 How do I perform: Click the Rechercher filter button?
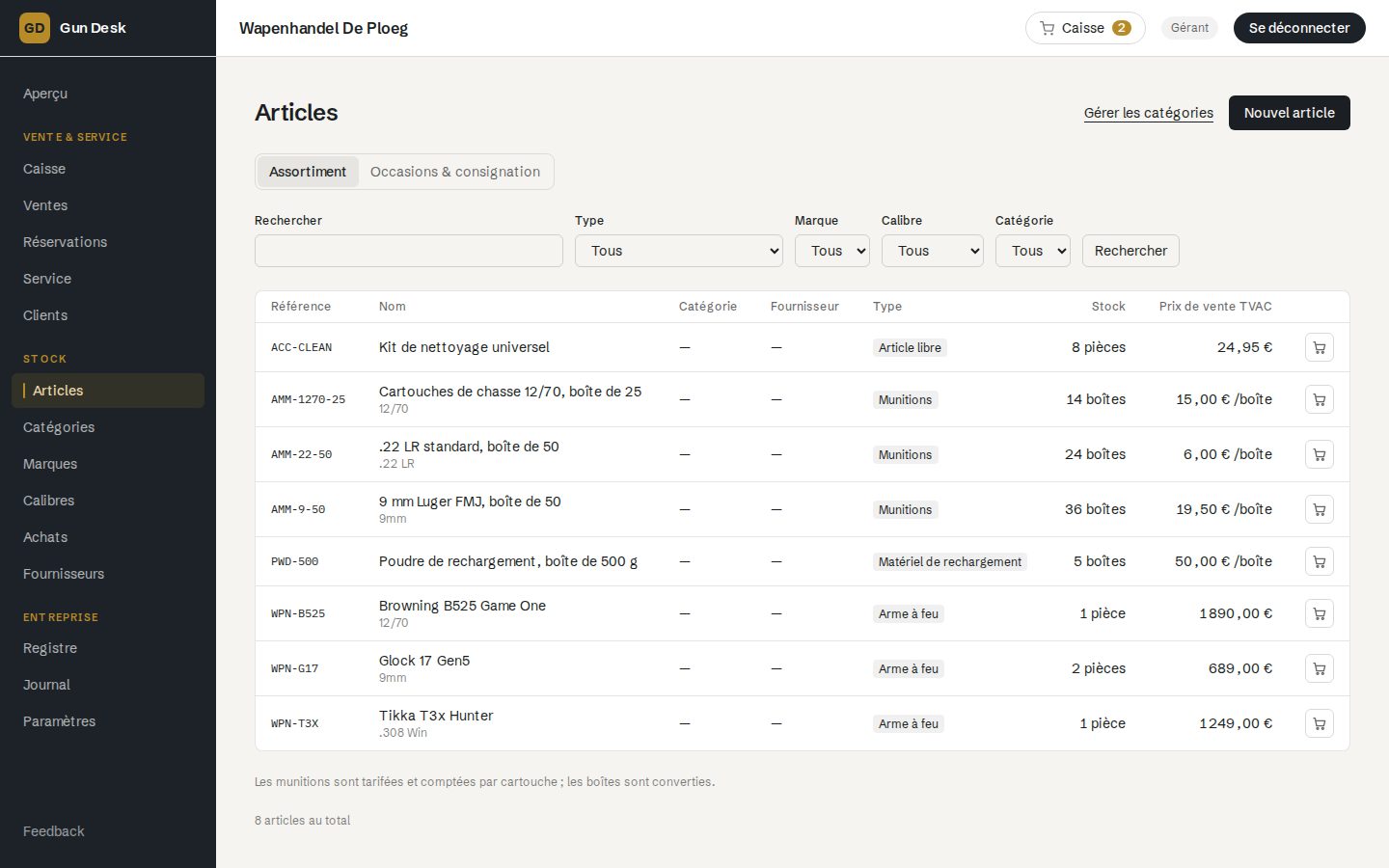[x=1130, y=251]
